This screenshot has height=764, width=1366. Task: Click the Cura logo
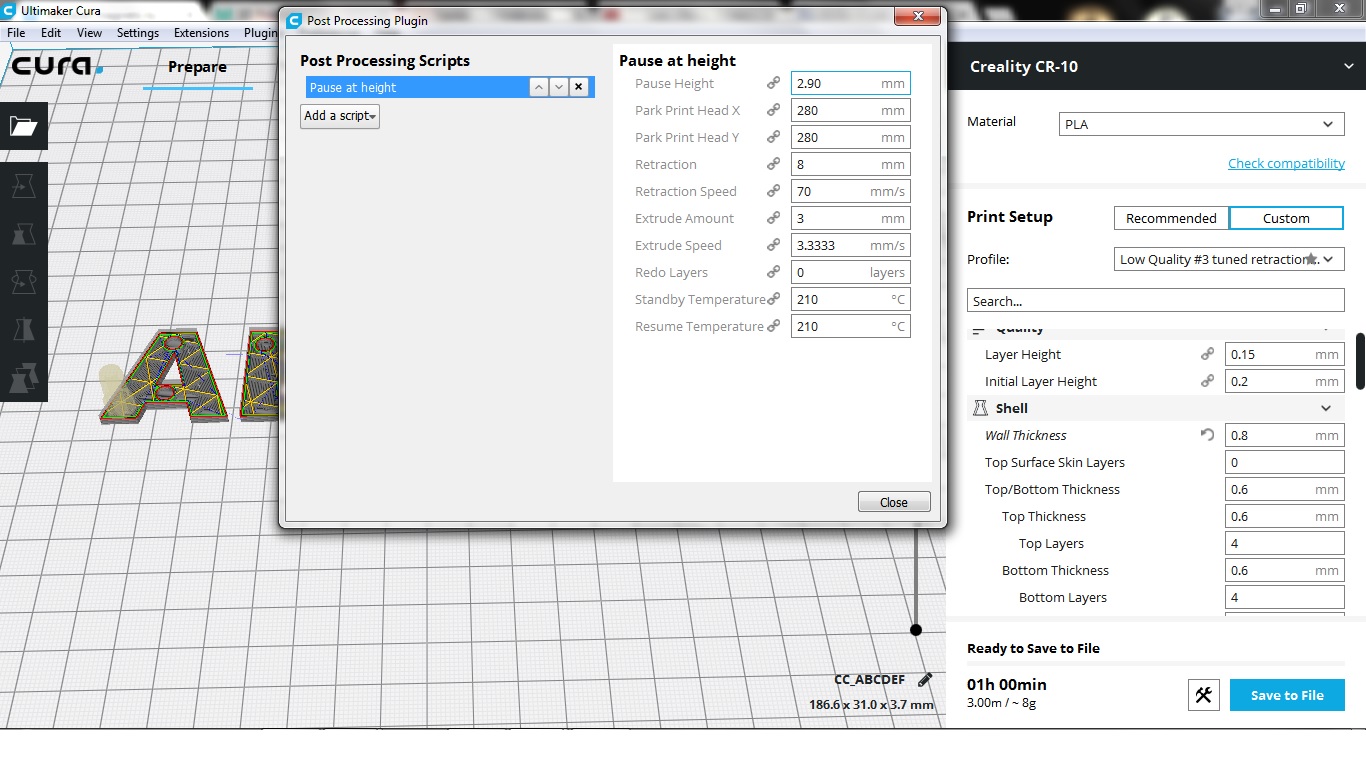point(56,66)
